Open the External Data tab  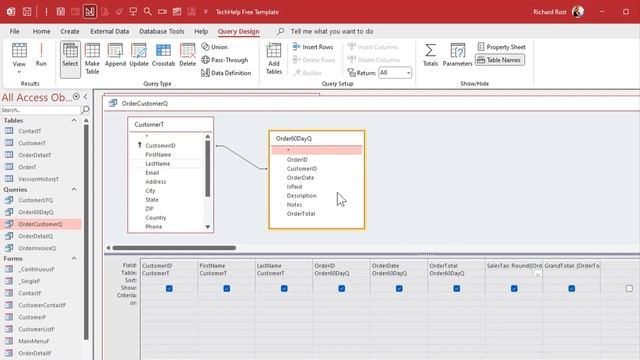(x=109, y=31)
